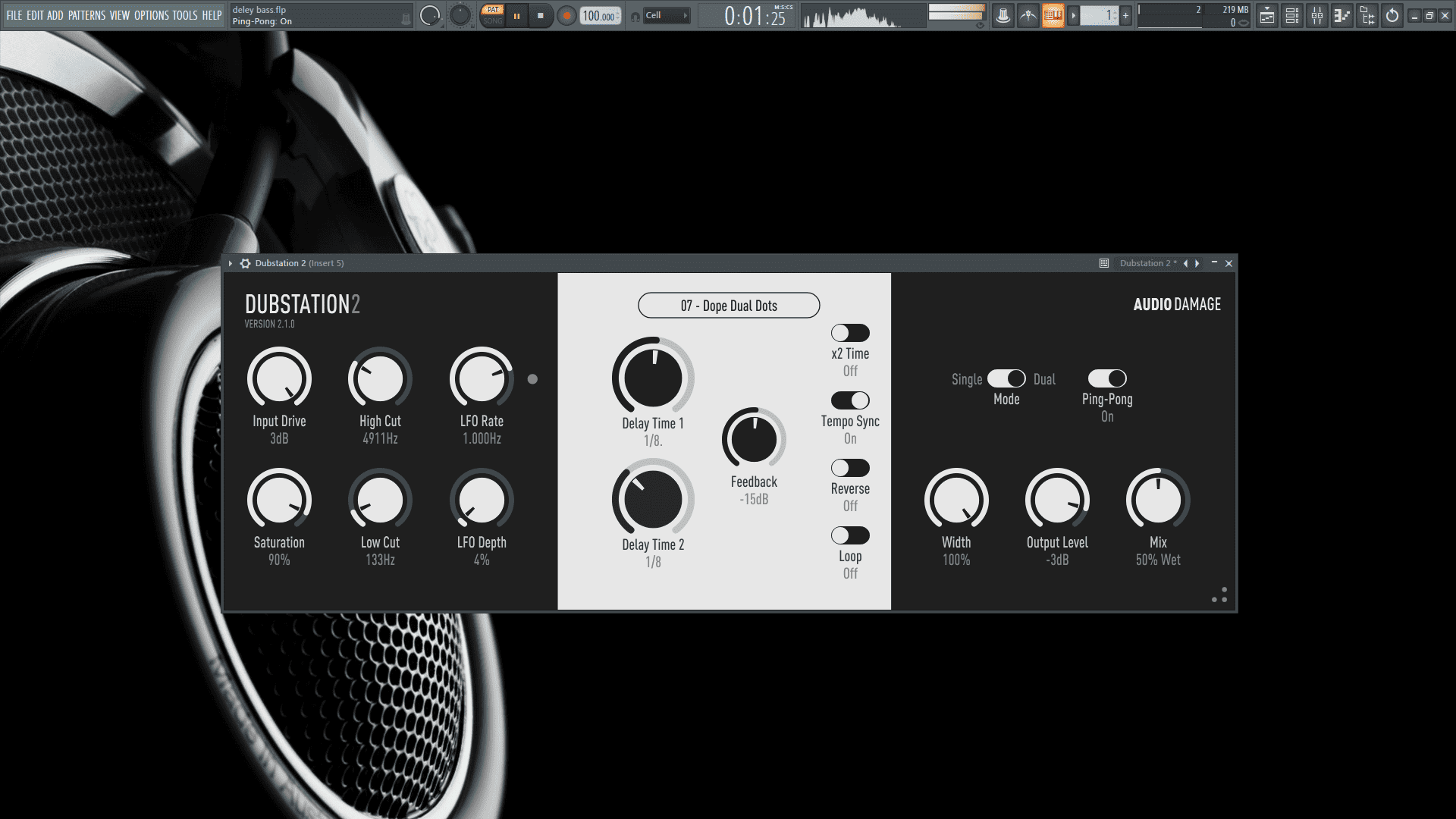Disable the Tempo Sync switch

click(x=849, y=400)
